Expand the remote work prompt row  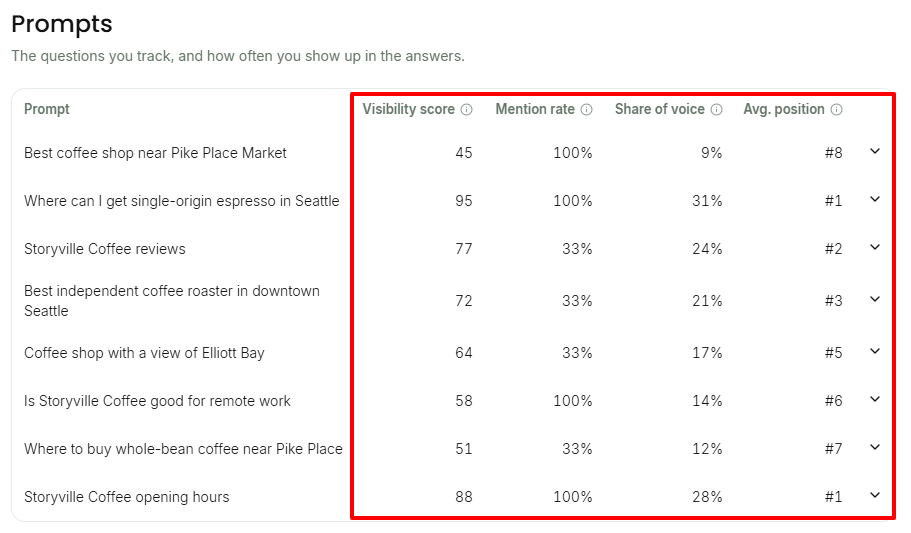click(875, 400)
